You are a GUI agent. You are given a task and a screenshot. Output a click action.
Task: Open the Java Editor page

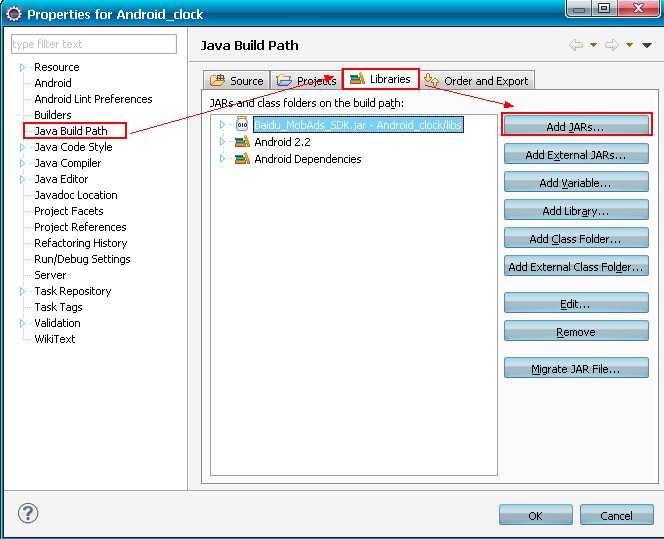pos(61,180)
